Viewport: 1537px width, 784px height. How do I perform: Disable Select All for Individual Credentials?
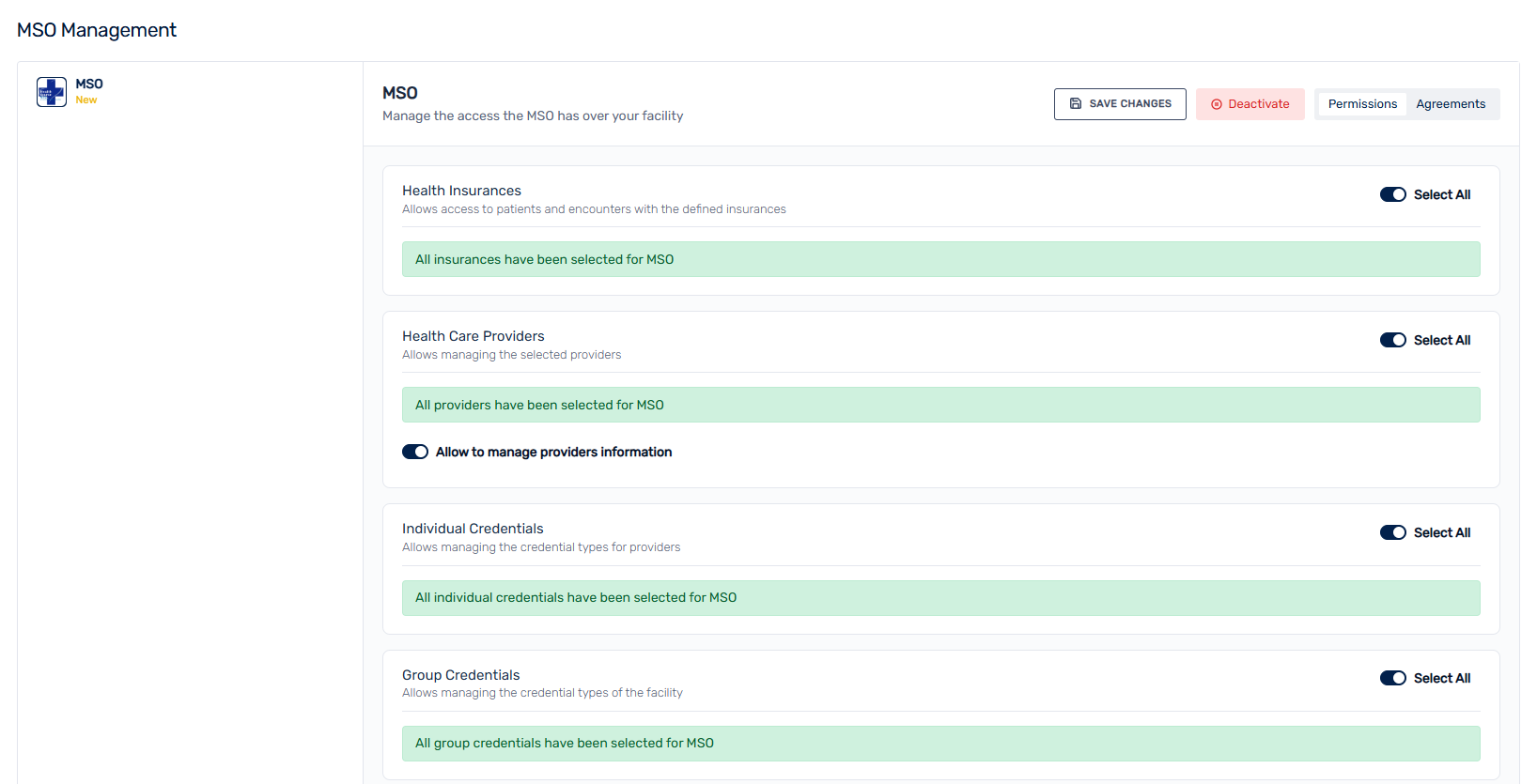(1392, 532)
